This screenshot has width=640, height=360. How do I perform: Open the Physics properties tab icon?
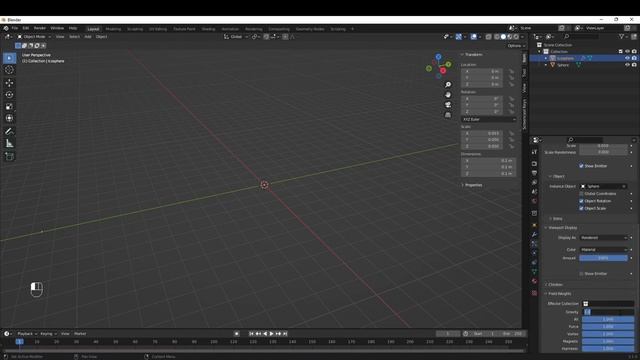[x=534, y=253]
